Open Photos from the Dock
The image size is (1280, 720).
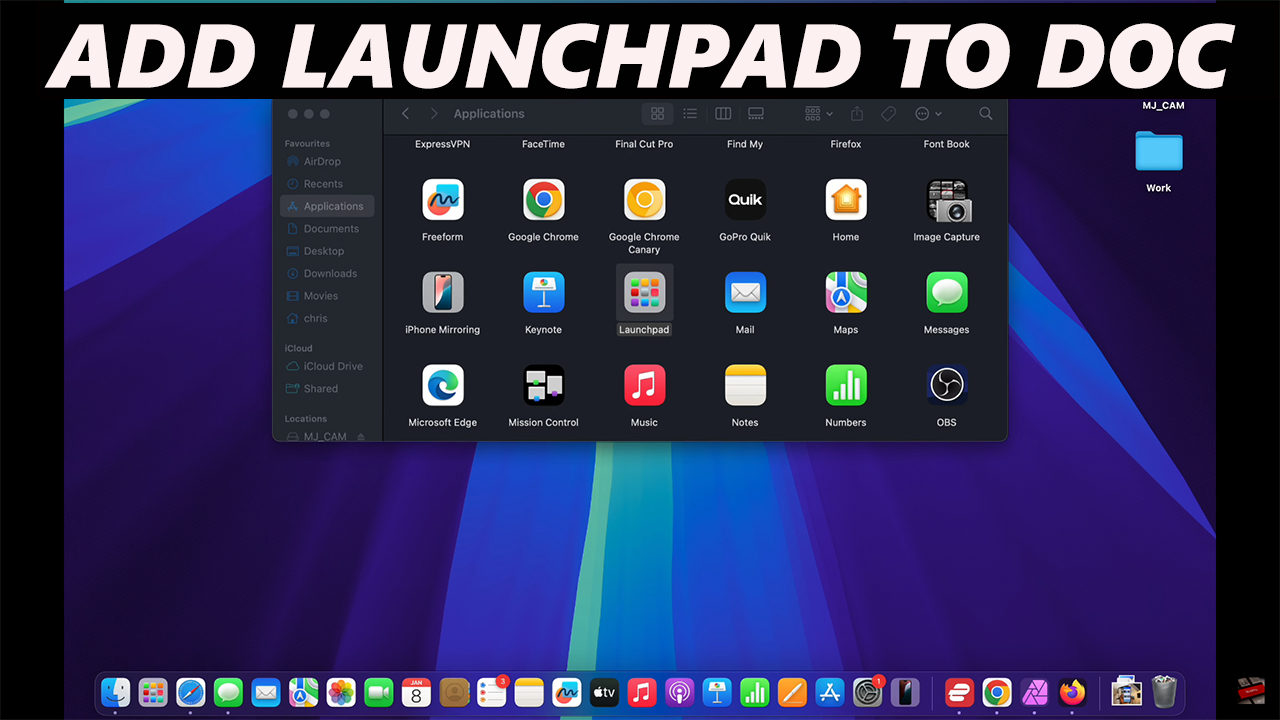[342, 692]
